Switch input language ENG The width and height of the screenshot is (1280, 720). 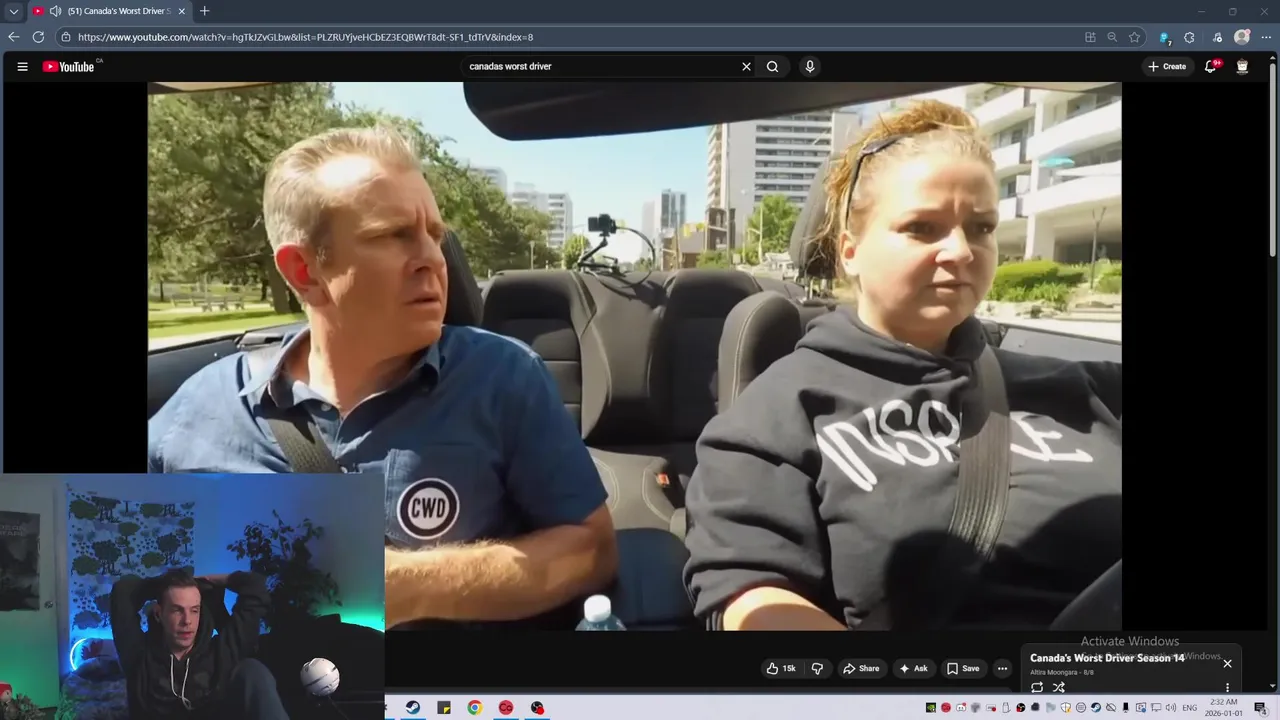(x=1190, y=708)
